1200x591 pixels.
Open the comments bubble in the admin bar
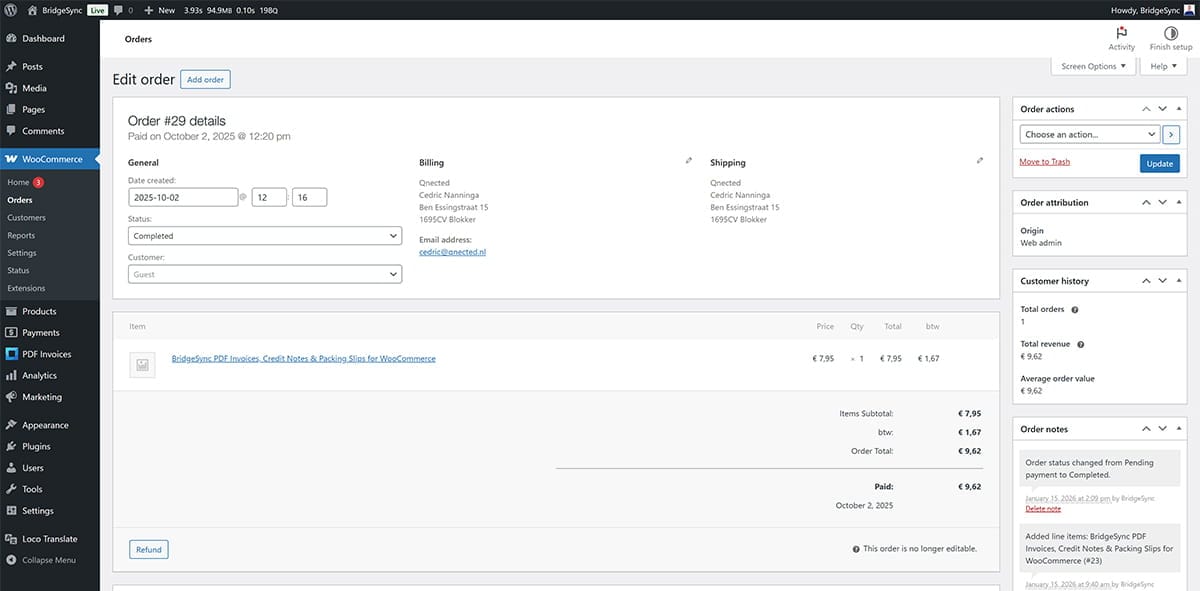tap(119, 10)
